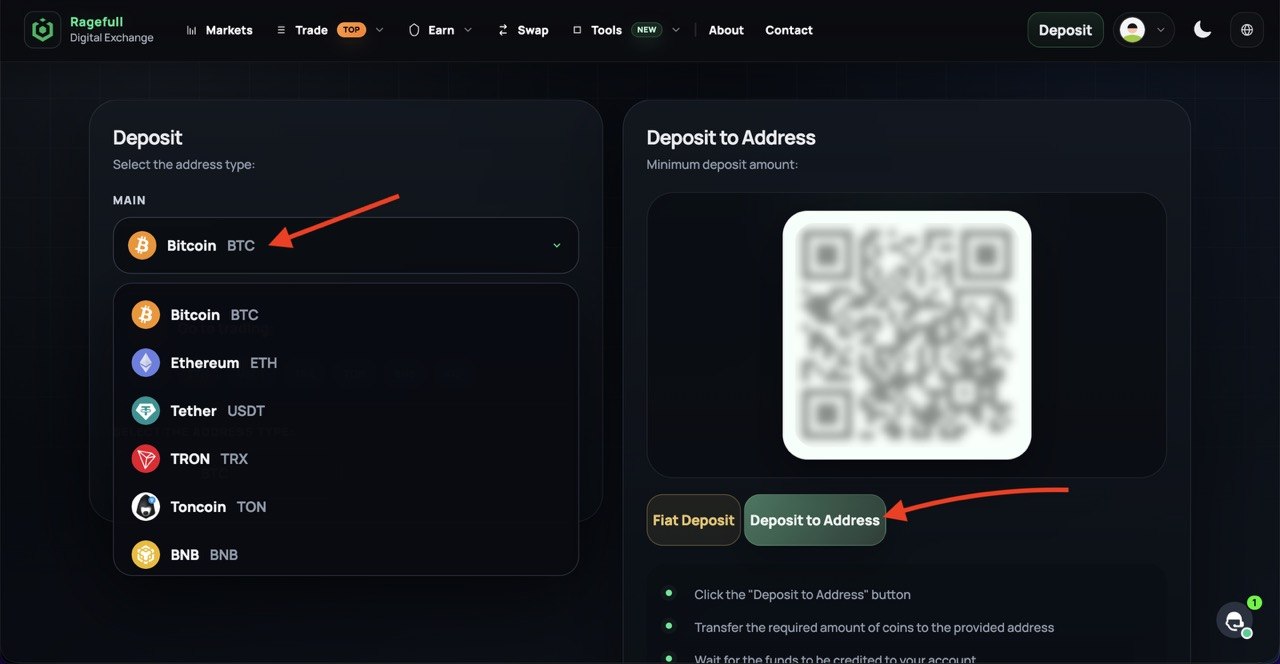Expand the account menu chevron

pos(1160,30)
